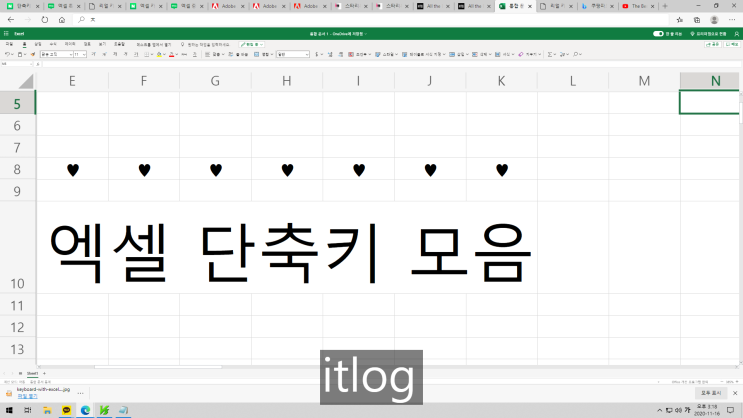Click the wrap text icon
The width and height of the screenshot is (743, 418).
[x=230, y=55]
